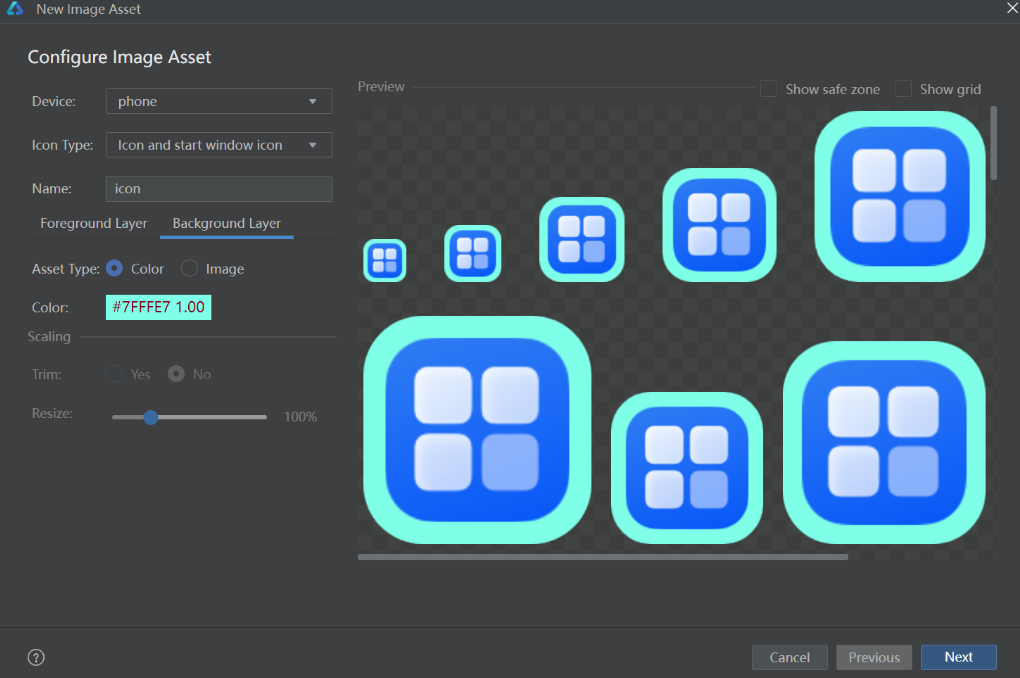Open the #7FFFE7 color swatch

click(158, 307)
